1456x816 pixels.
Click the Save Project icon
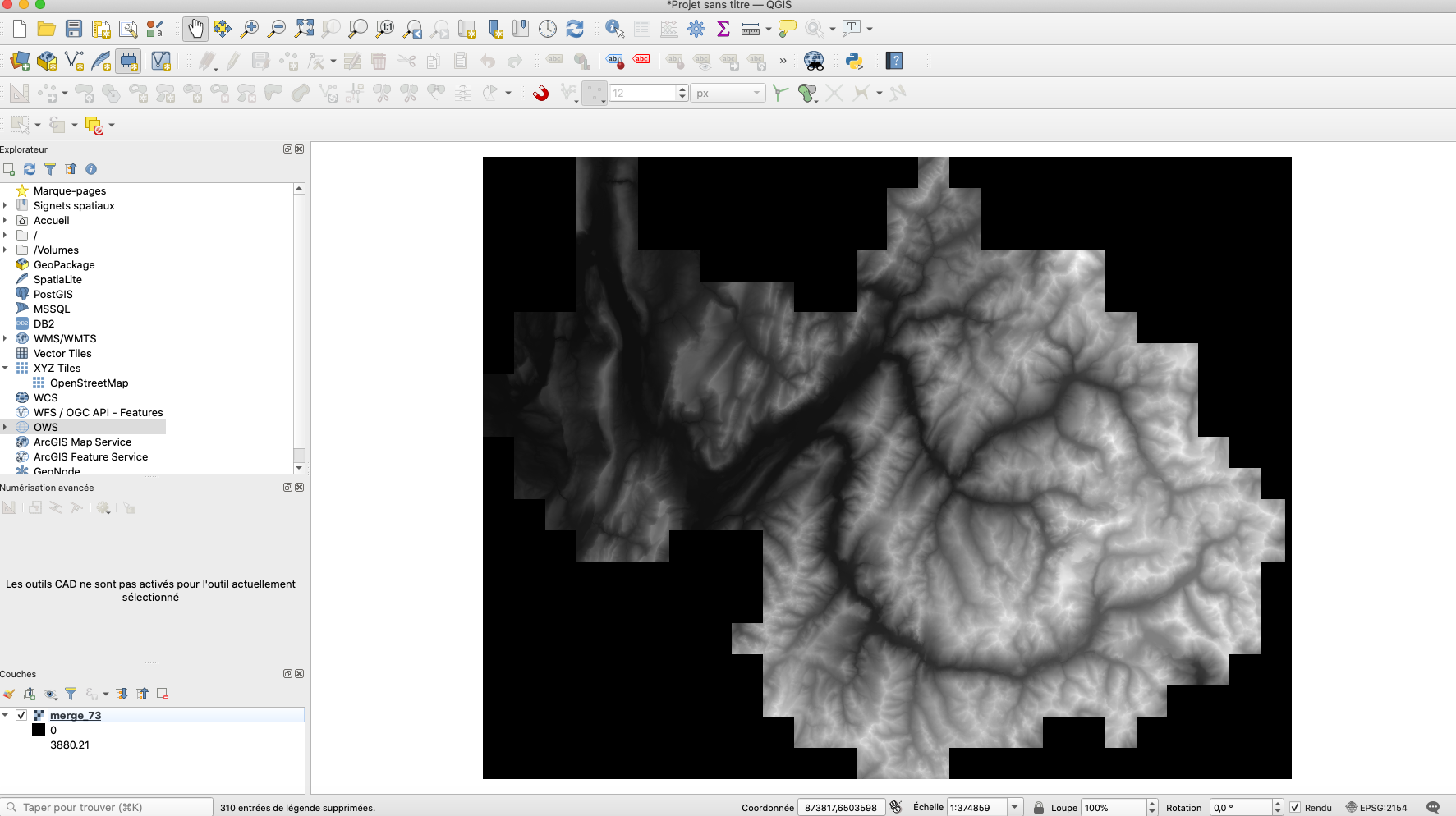74,29
